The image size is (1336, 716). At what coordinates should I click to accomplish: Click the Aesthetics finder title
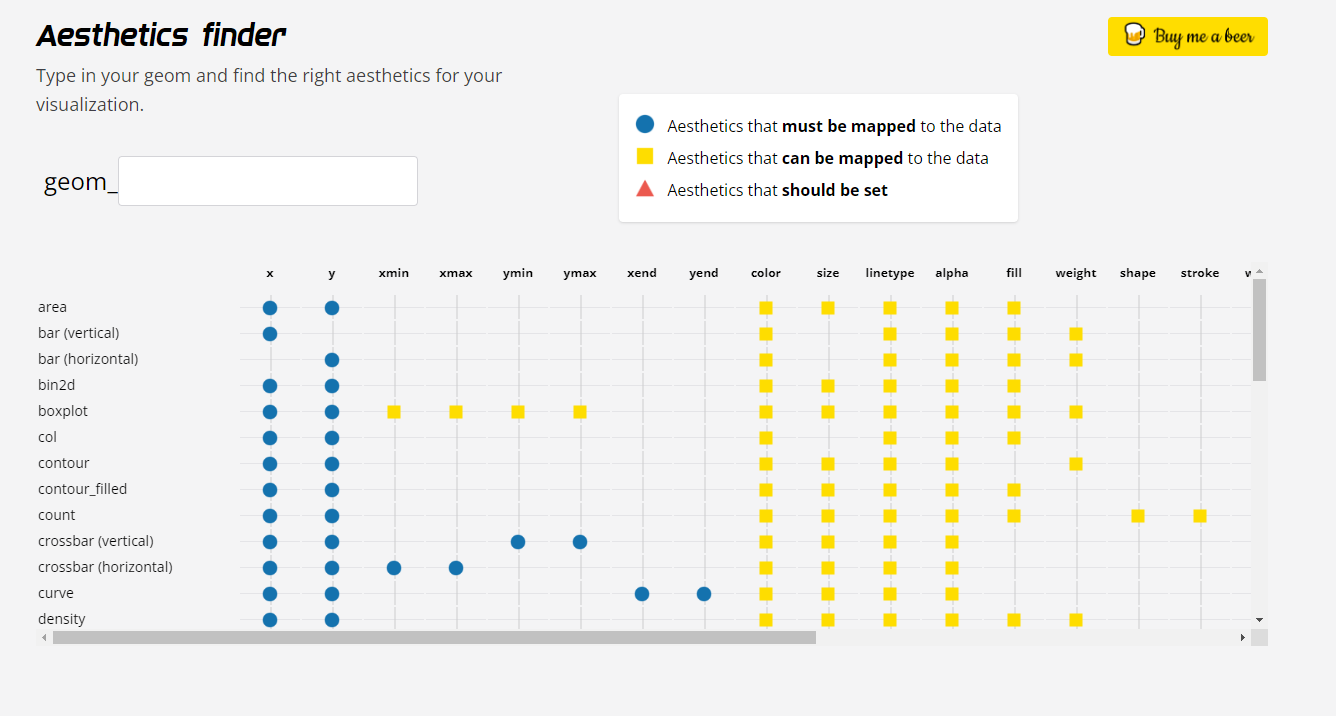pyautogui.click(x=161, y=36)
